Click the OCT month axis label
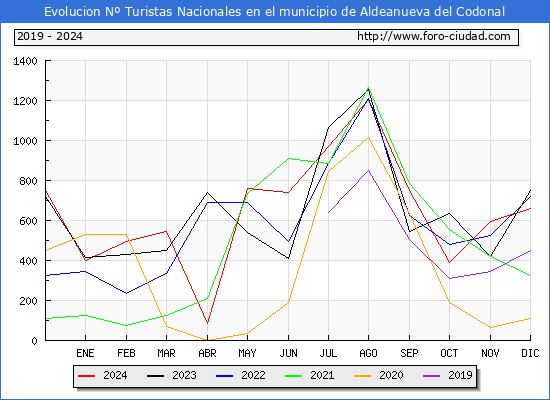Image resolution: width=550 pixels, height=400 pixels. tap(449, 353)
